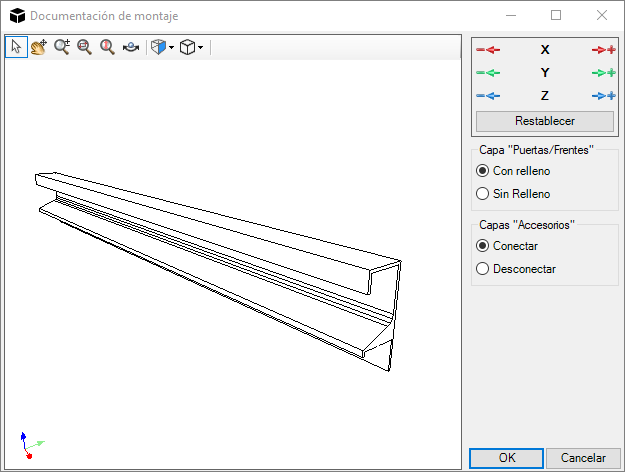Select the pointer arrow tool
The height and width of the screenshot is (472, 625).
click(x=16, y=47)
